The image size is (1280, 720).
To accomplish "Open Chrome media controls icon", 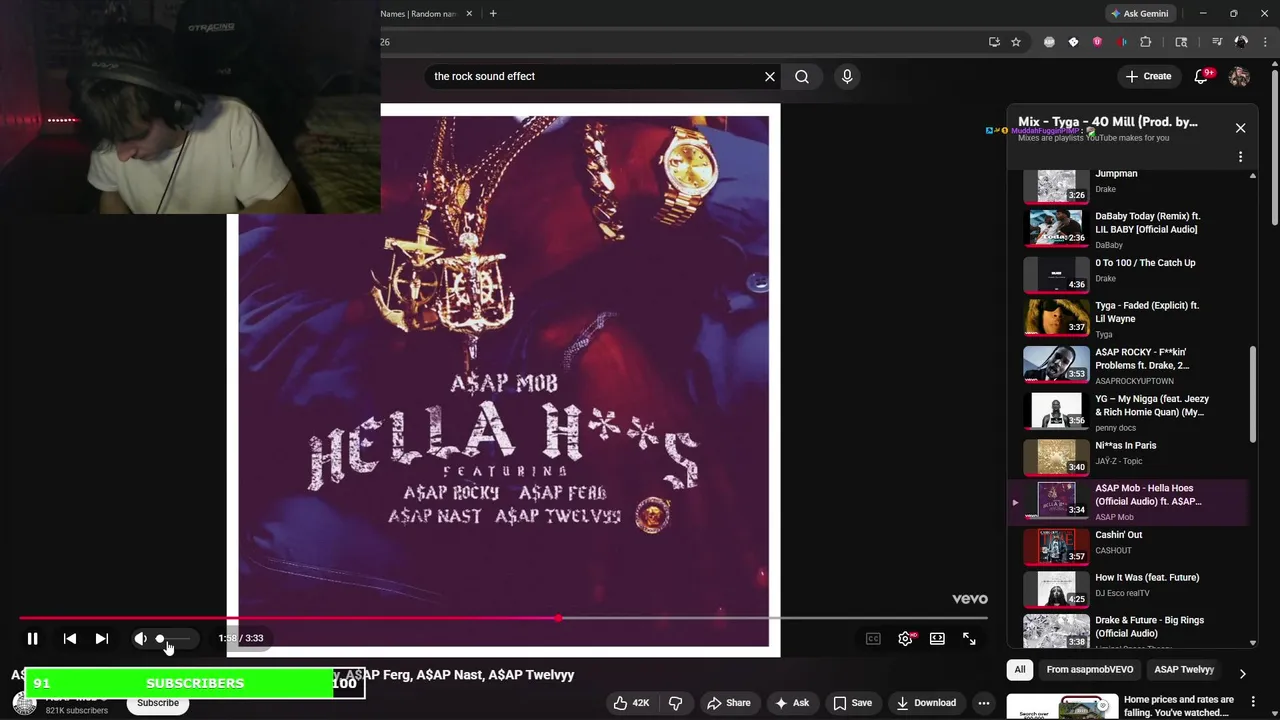I will tap(1217, 42).
